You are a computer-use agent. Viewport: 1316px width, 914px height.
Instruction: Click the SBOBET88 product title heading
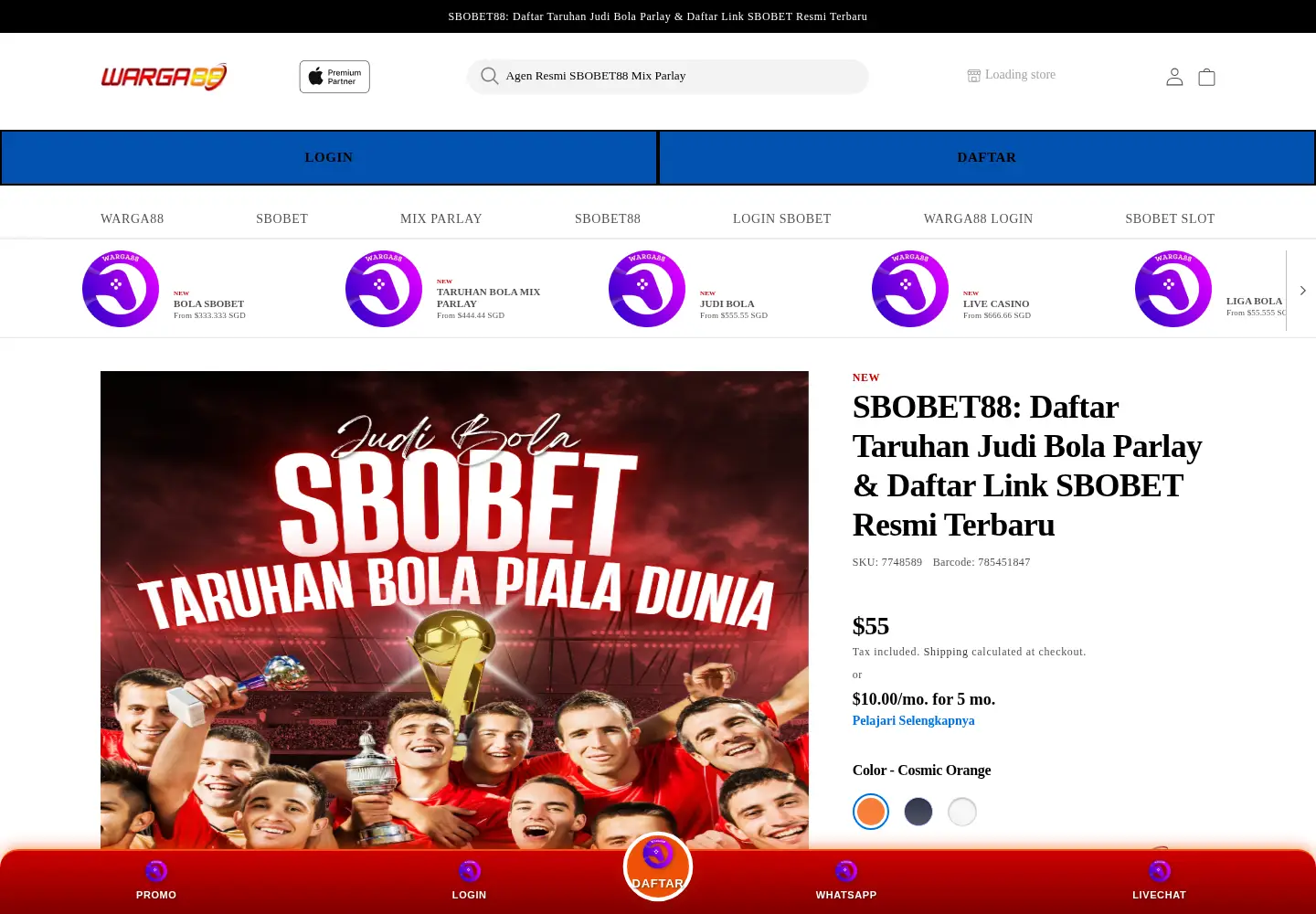pyautogui.click(x=1027, y=466)
